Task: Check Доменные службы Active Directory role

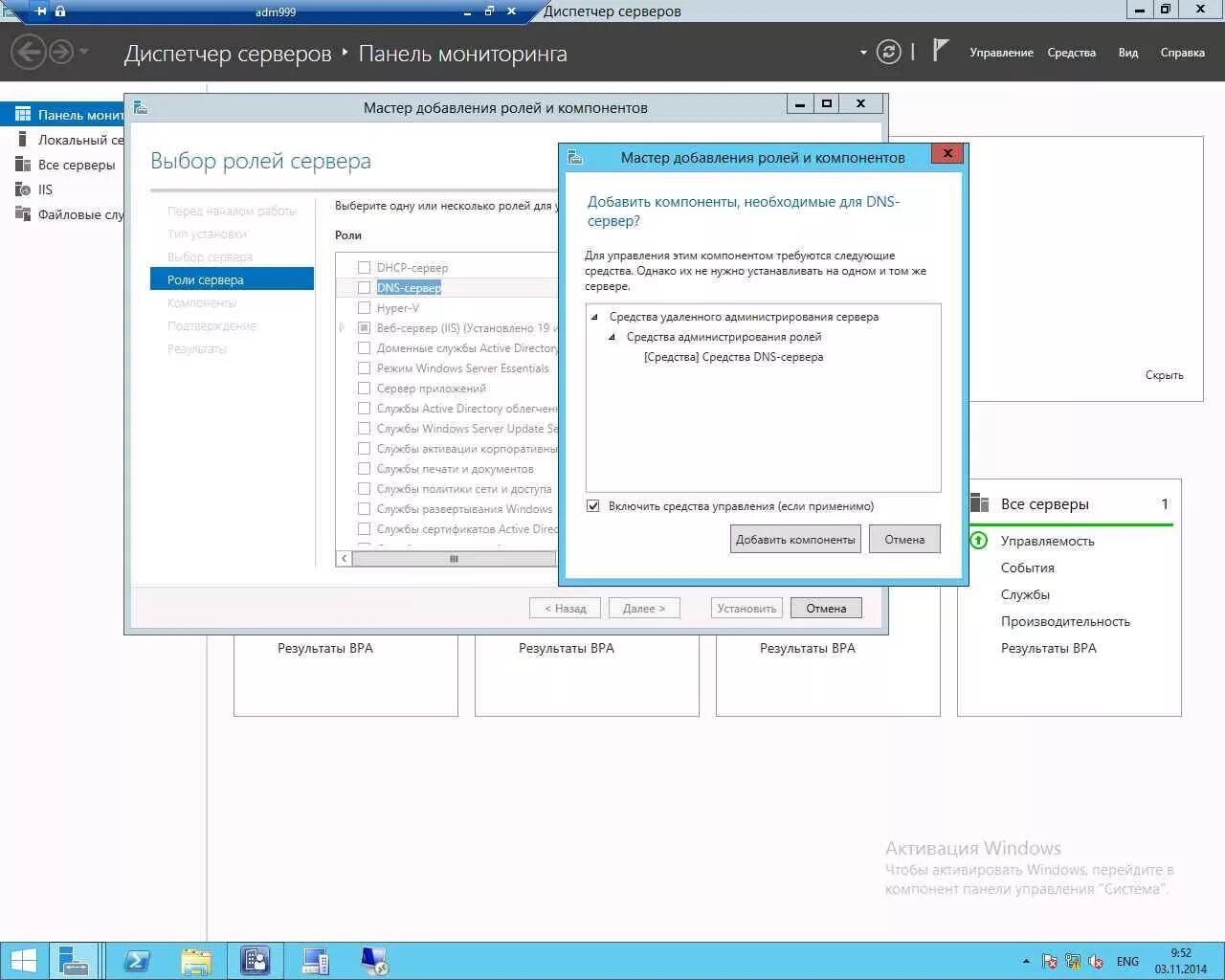Action: pos(364,348)
